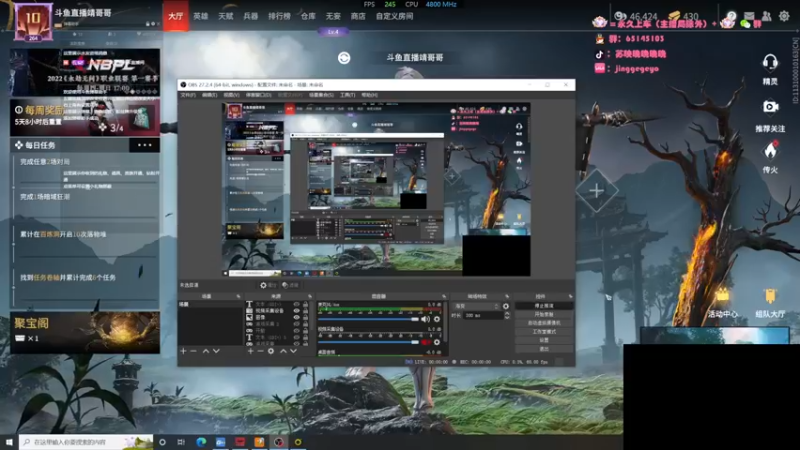
Task: Add a source with the plus icon
Action: [x=250, y=351]
